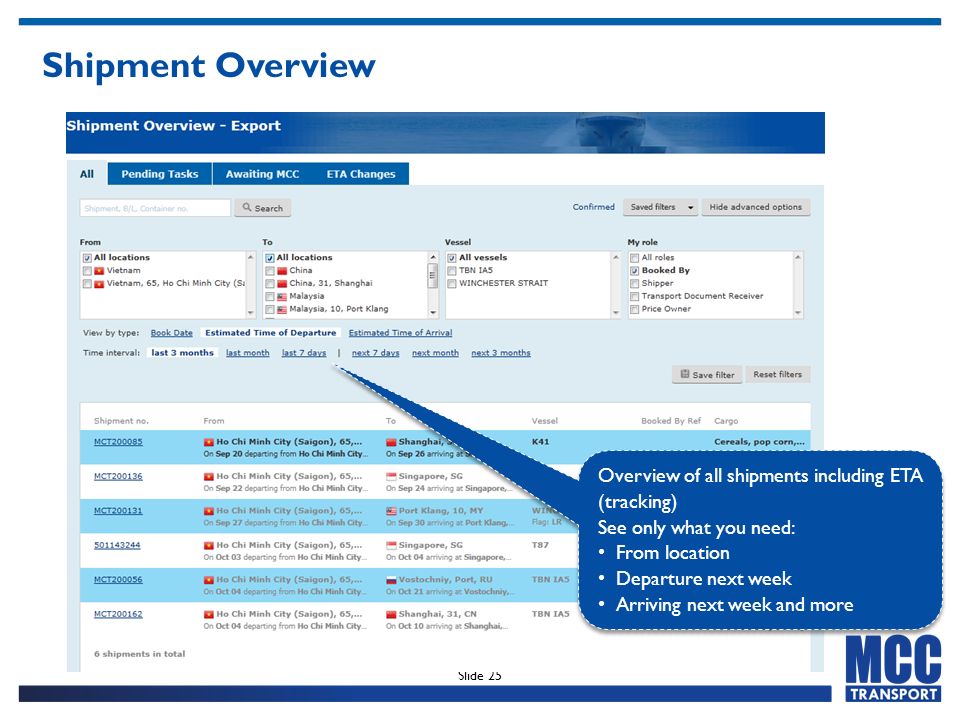
Task: Select next 7 days time interval
Action: tap(375, 353)
